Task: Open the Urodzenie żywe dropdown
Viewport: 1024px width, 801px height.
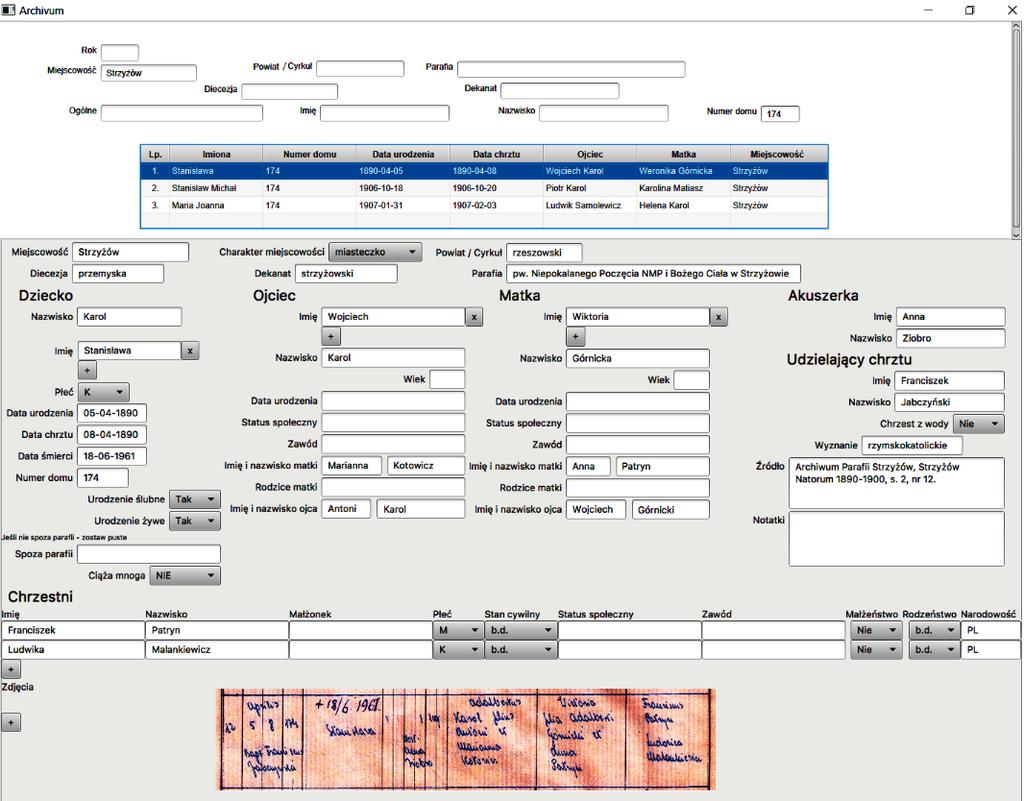Action: pos(195,521)
